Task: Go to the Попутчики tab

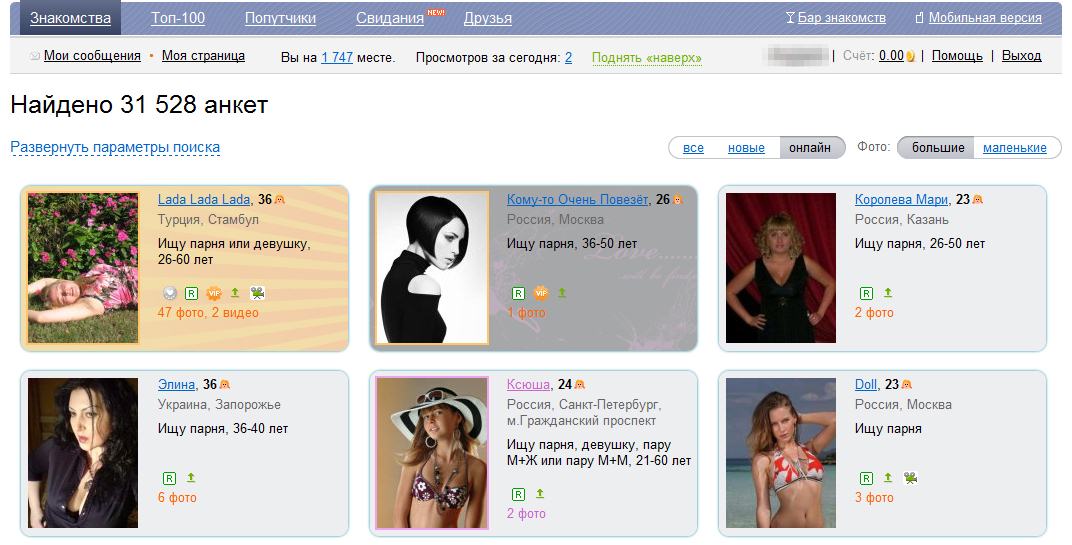Action: click(280, 18)
